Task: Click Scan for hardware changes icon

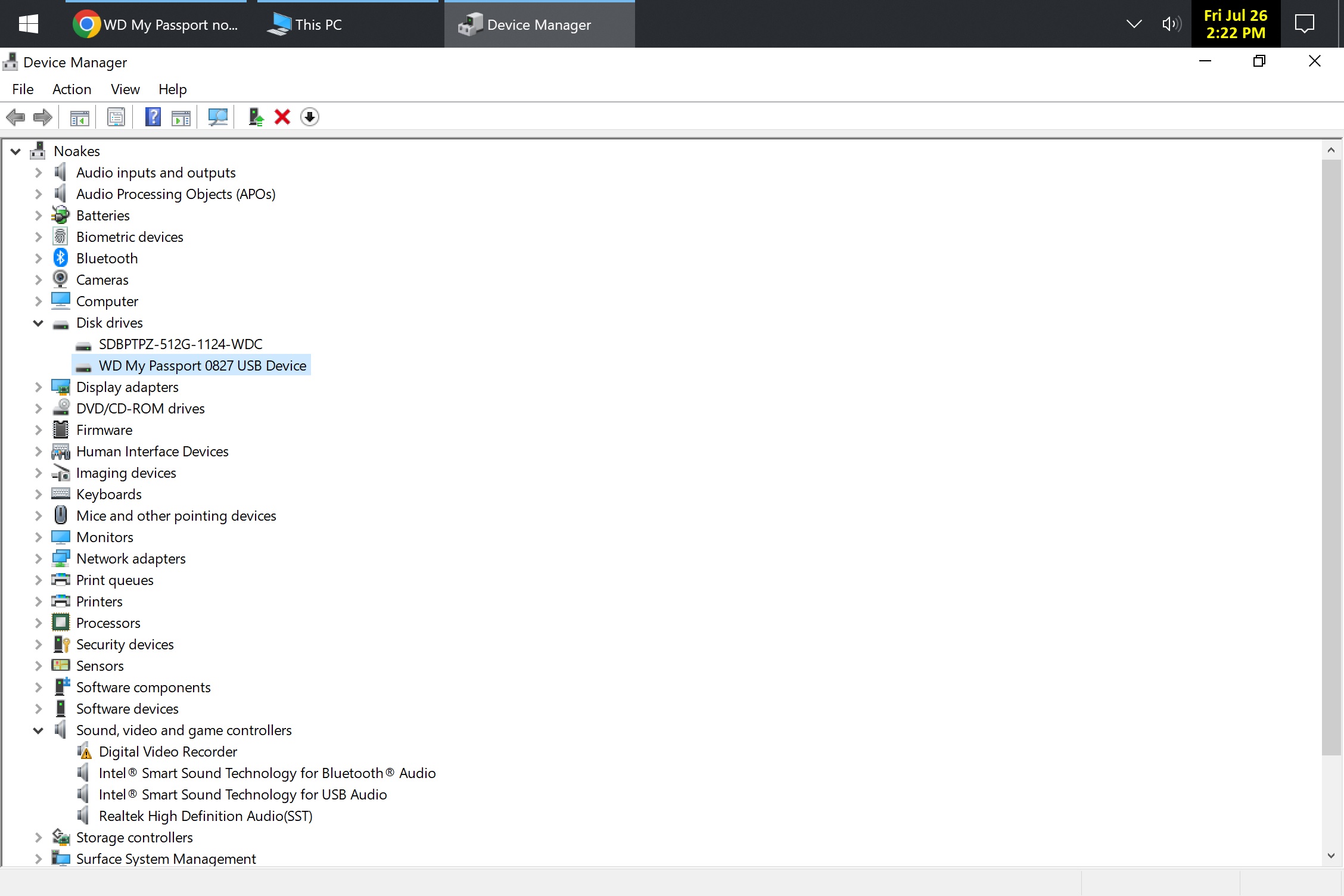Action: [x=218, y=117]
